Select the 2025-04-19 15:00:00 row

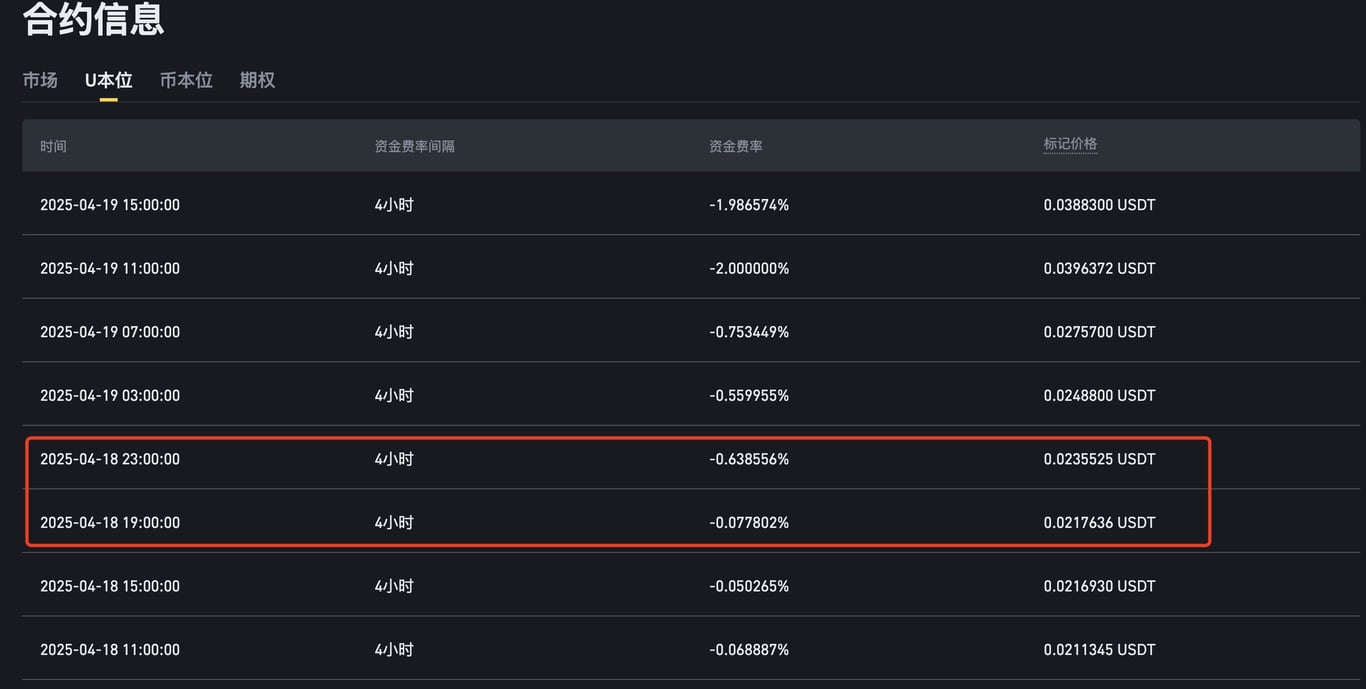click(691, 204)
